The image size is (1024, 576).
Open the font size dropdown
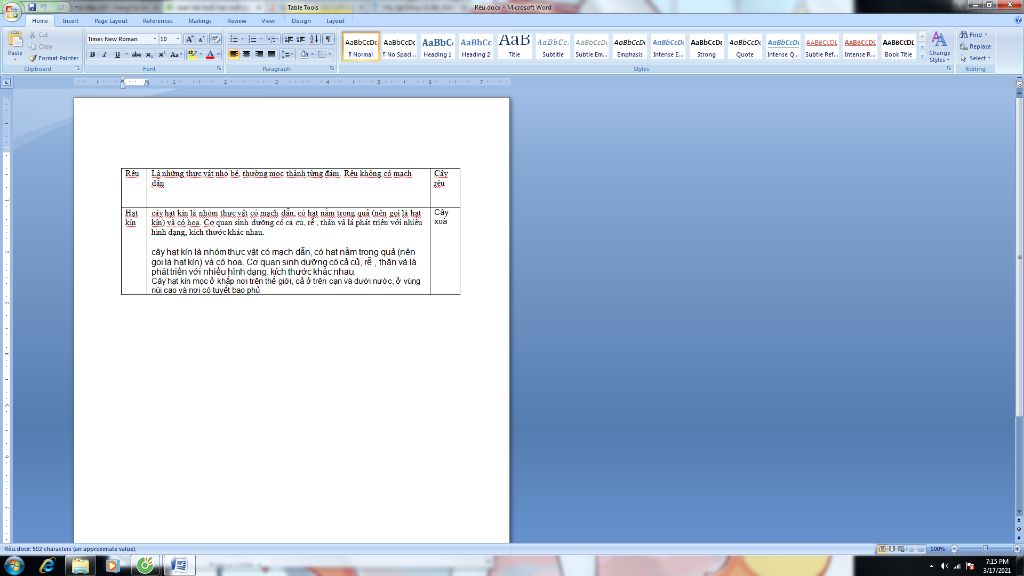click(x=178, y=39)
